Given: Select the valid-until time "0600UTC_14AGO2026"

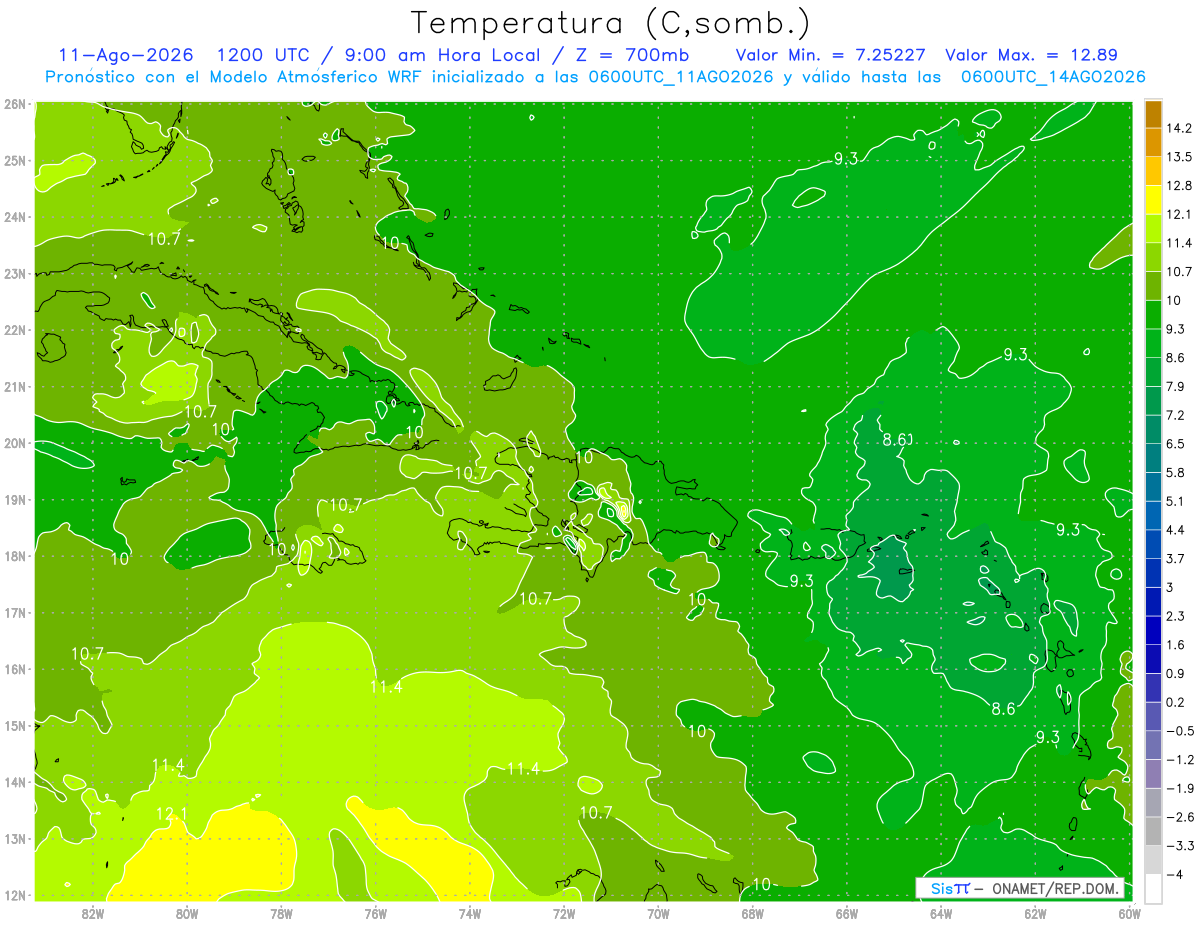Looking at the screenshot, I should [1052, 77].
